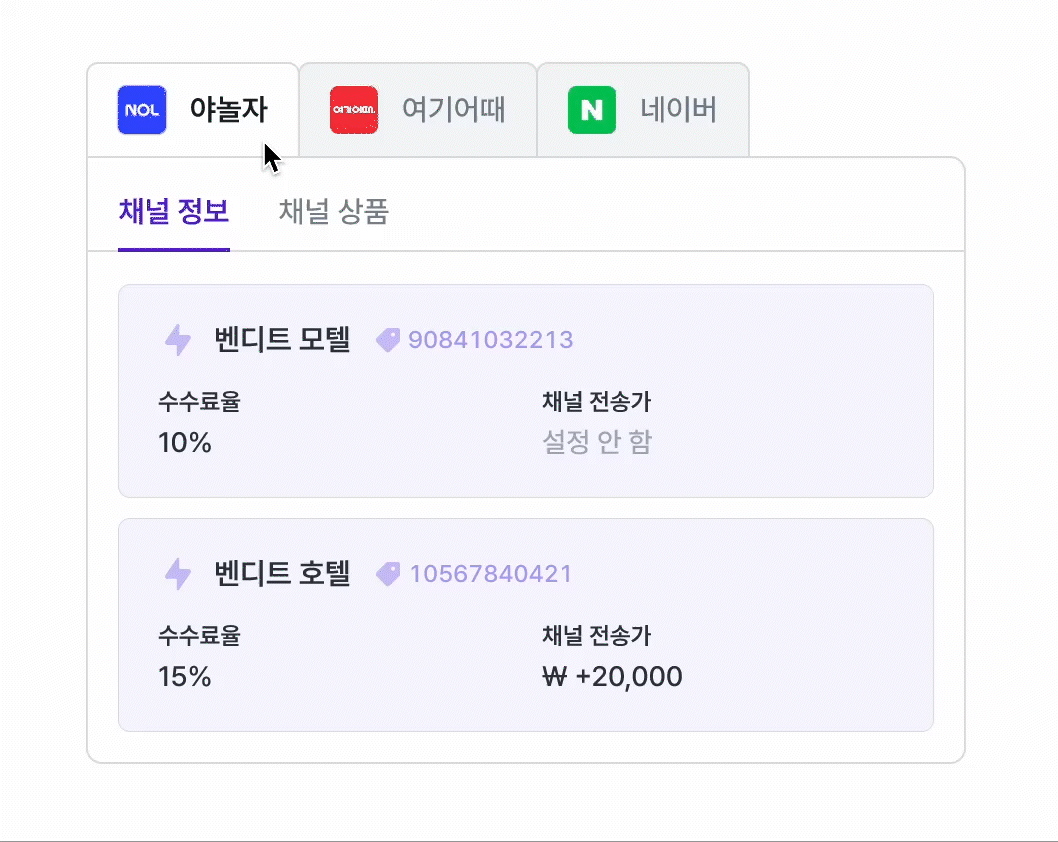Click the NOL logo icon
Image resolution: width=1058 pixels, height=842 pixels.
pyautogui.click(x=142, y=110)
